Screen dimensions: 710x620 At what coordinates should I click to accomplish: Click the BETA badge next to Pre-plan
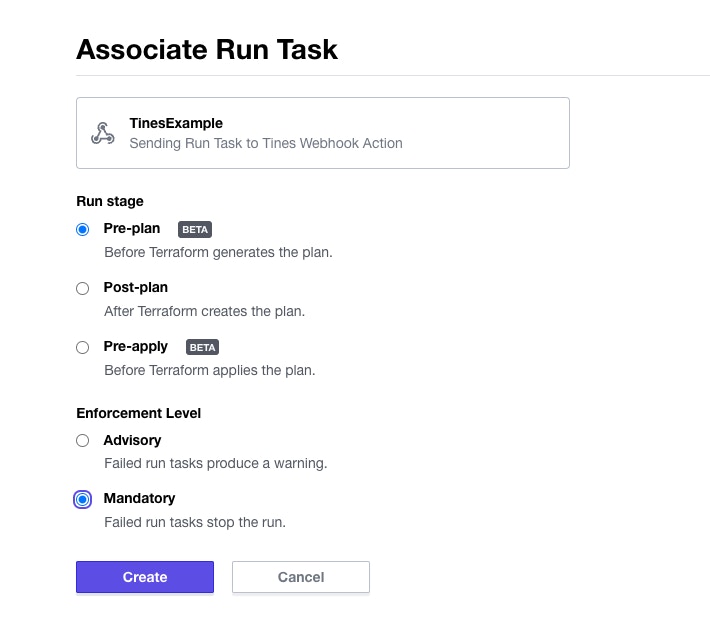[x=195, y=230]
